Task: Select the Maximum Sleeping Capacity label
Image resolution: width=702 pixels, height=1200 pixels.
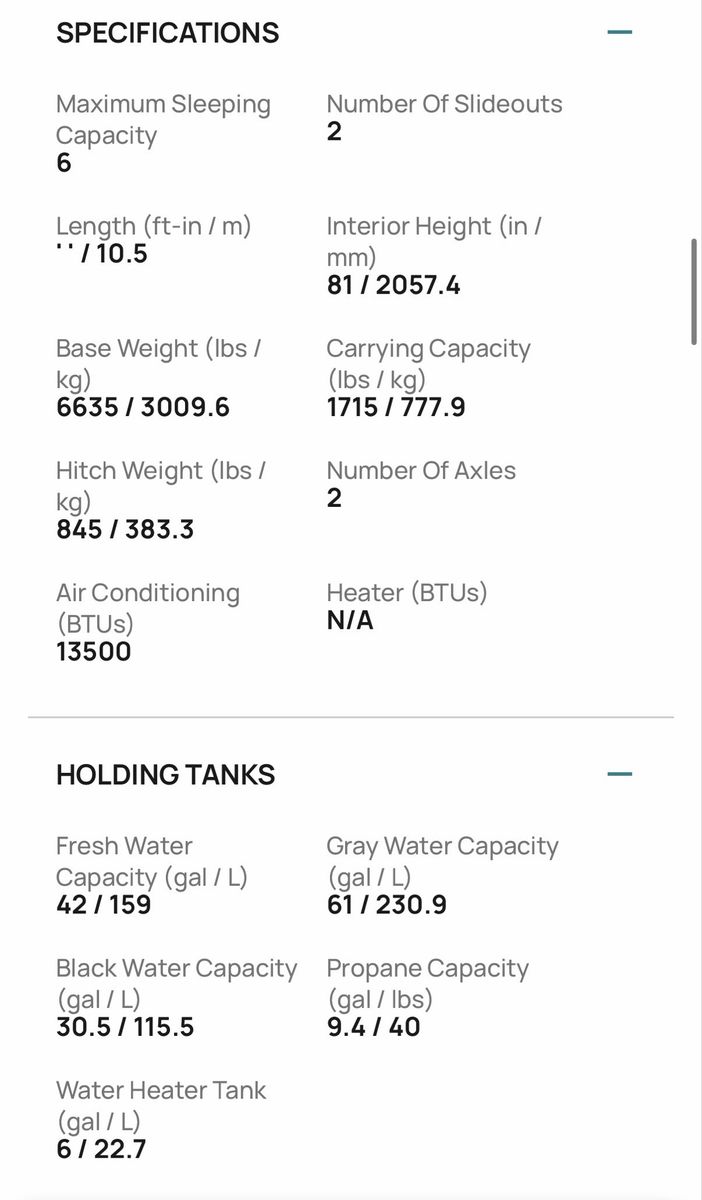Action: (x=164, y=120)
